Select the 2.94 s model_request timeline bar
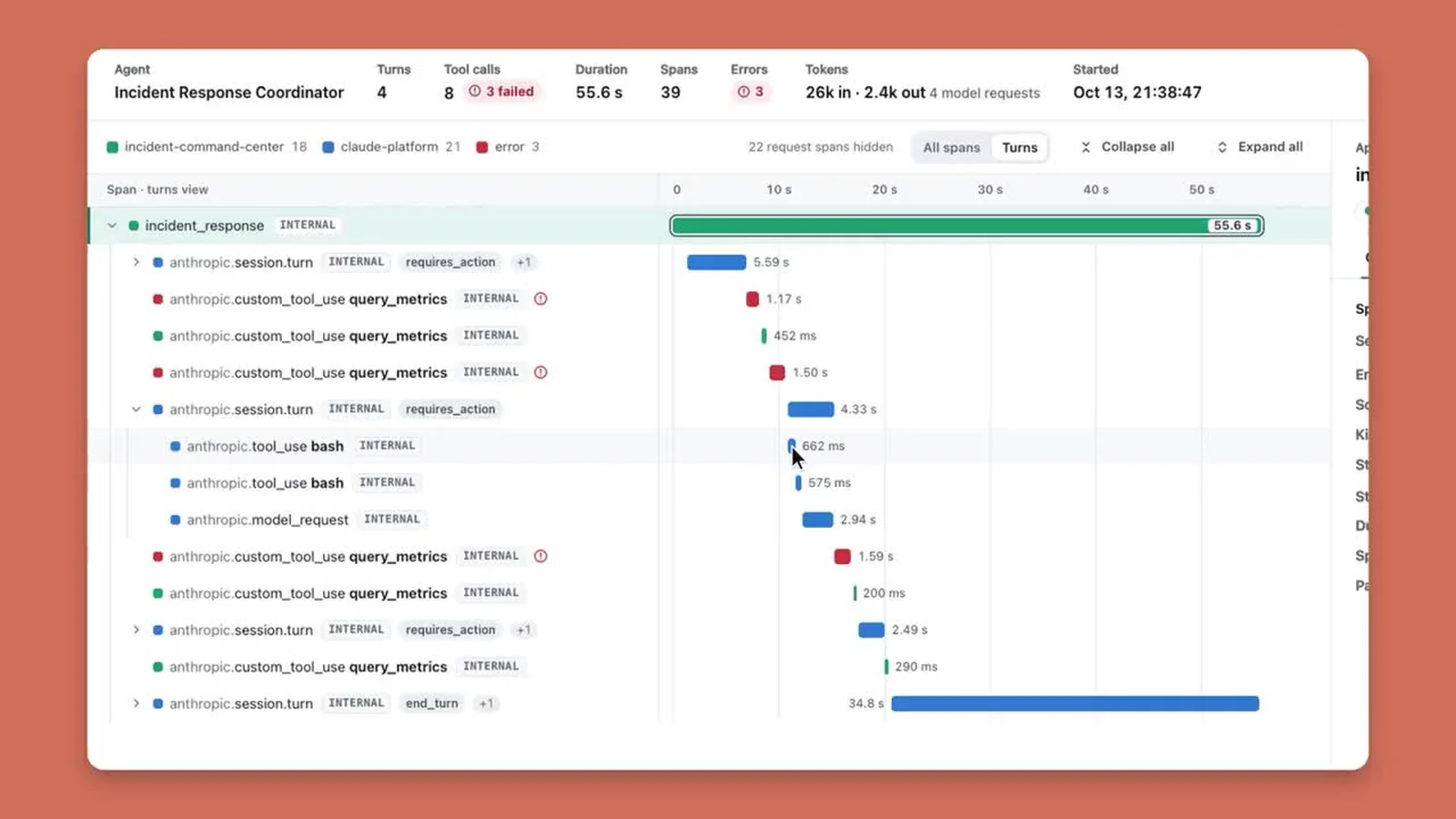The width and height of the screenshot is (1456, 819). coord(817,520)
